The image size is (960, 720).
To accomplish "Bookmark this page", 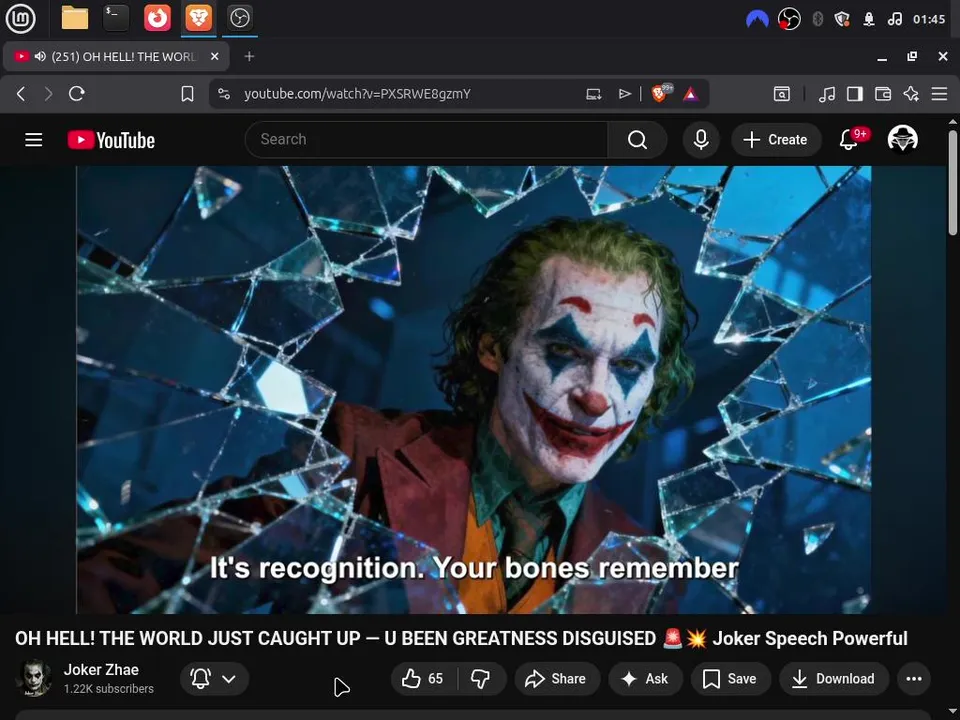I will click(x=187, y=94).
